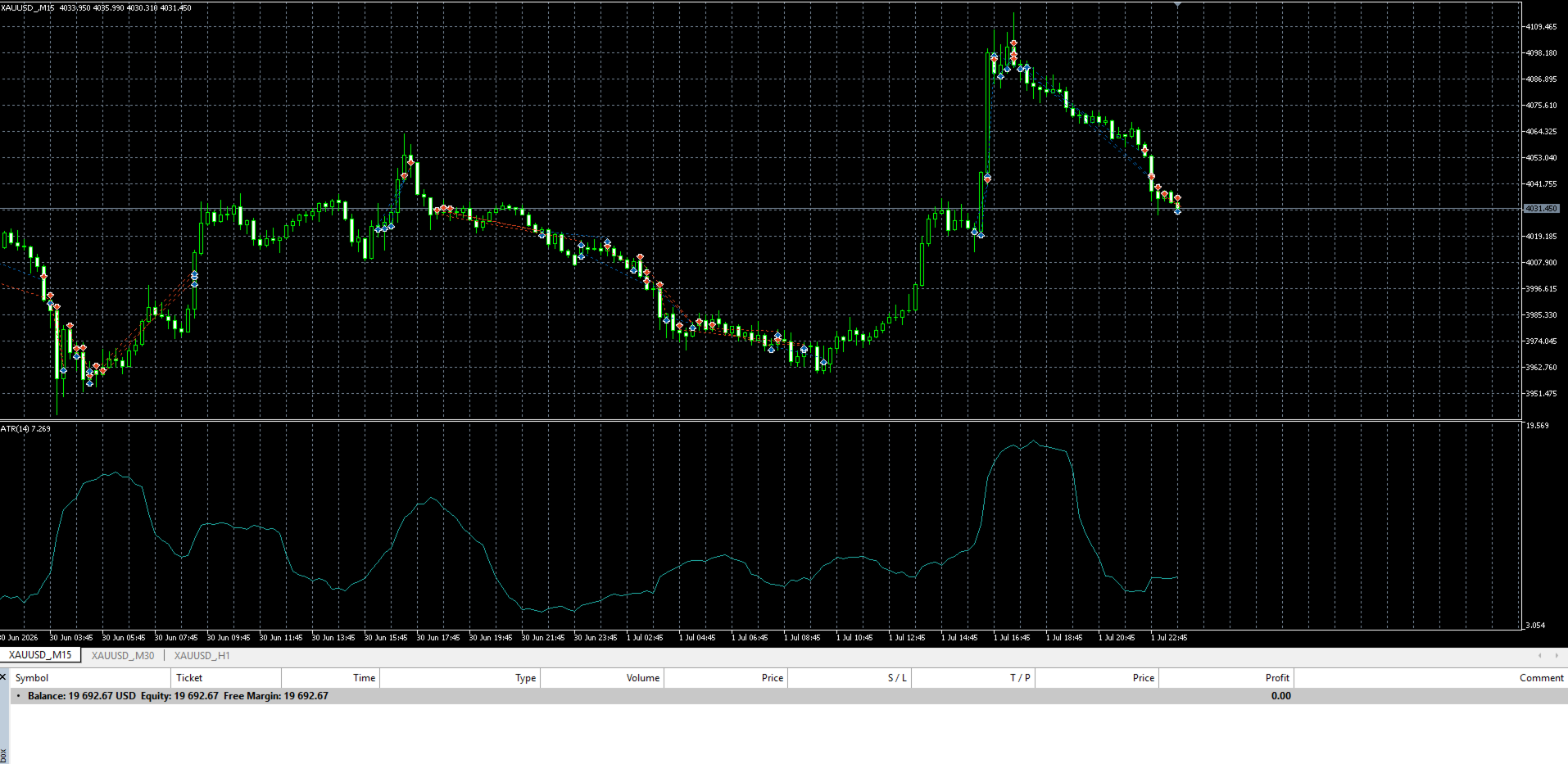The height and width of the screenshot is (764, 1568).
Task: Click the Price header next to Profit
Action: coord(1097,677)
